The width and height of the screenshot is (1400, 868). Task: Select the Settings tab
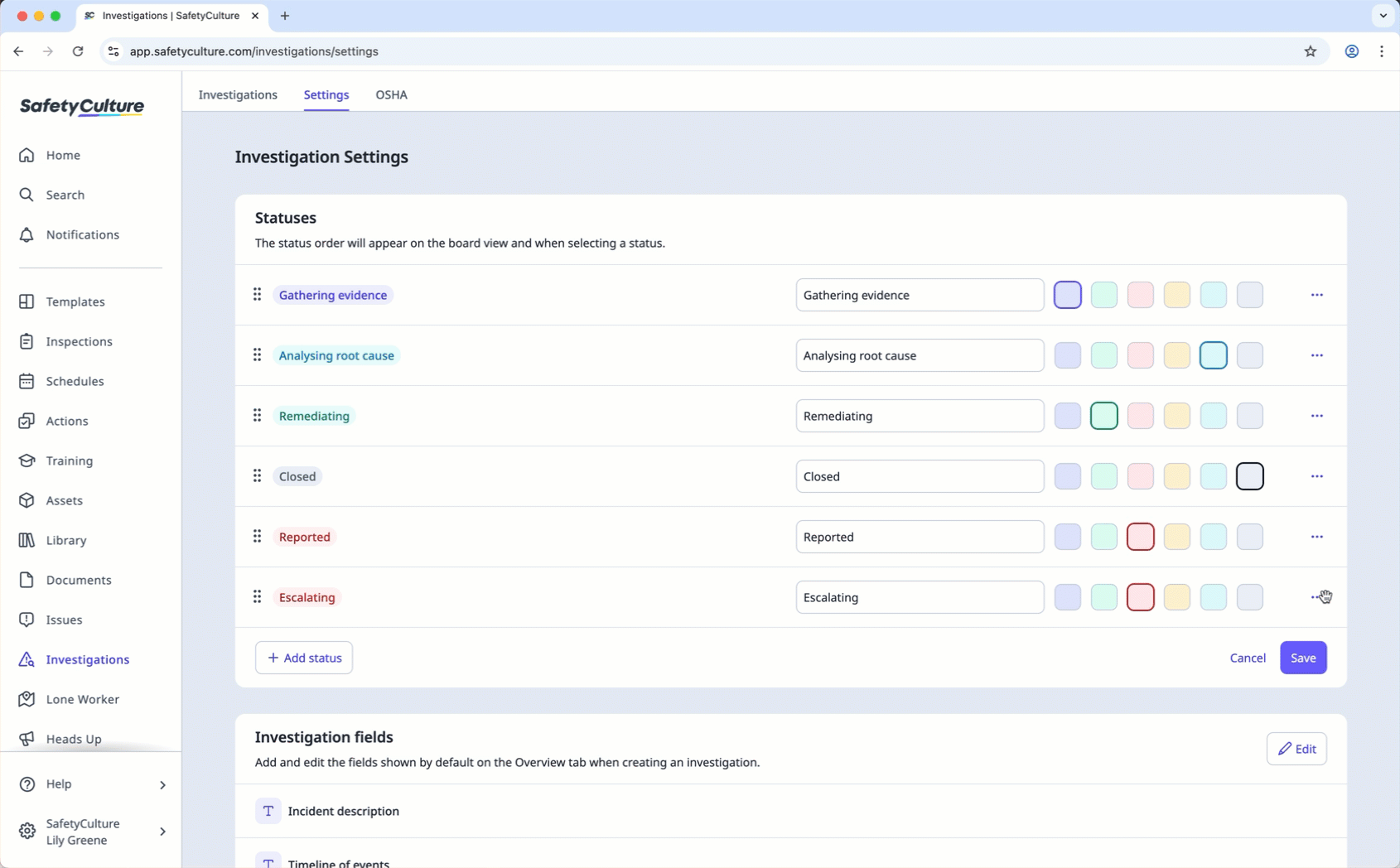(326, 94)
